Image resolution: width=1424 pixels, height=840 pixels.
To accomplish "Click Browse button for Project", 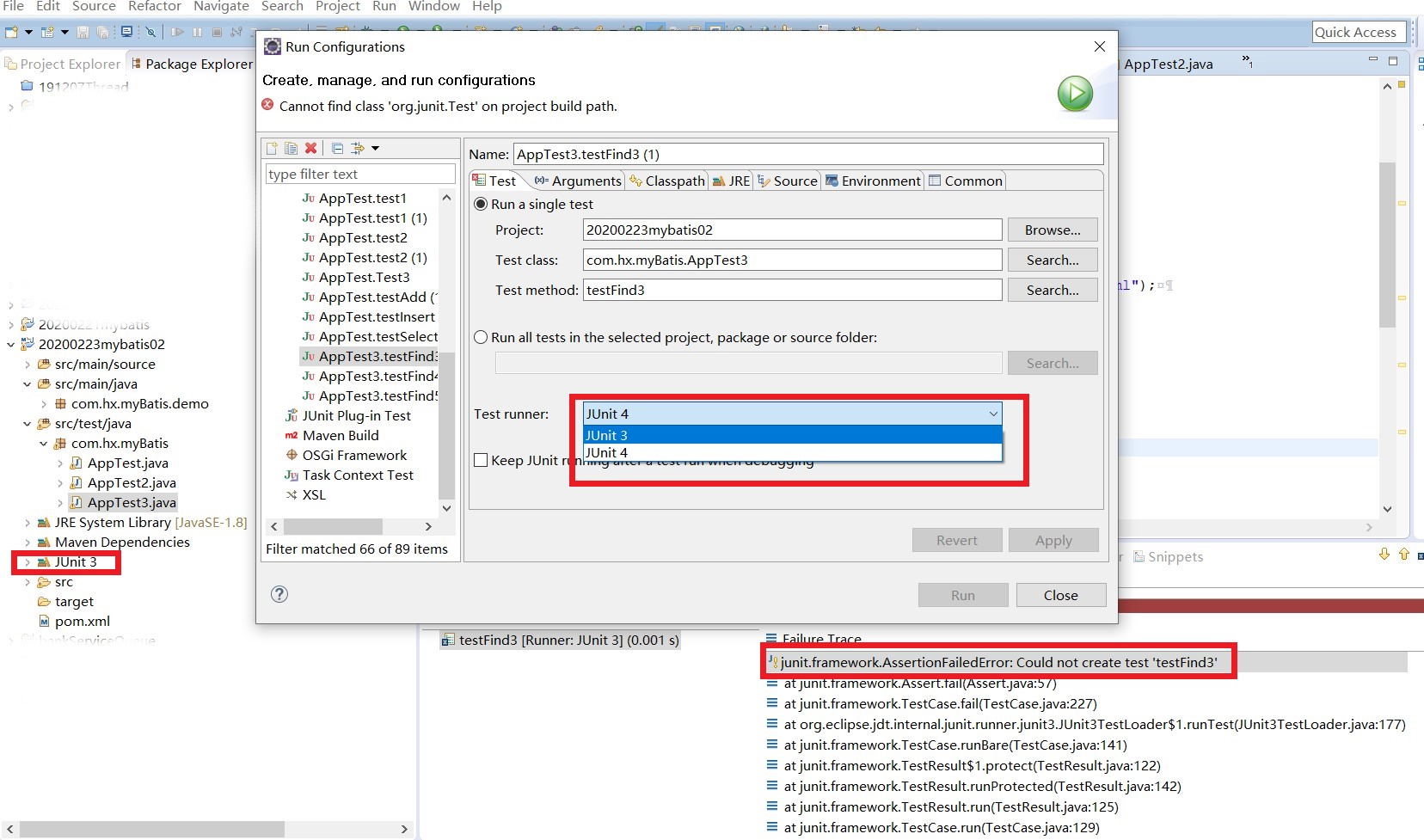I will point(1053,230).
